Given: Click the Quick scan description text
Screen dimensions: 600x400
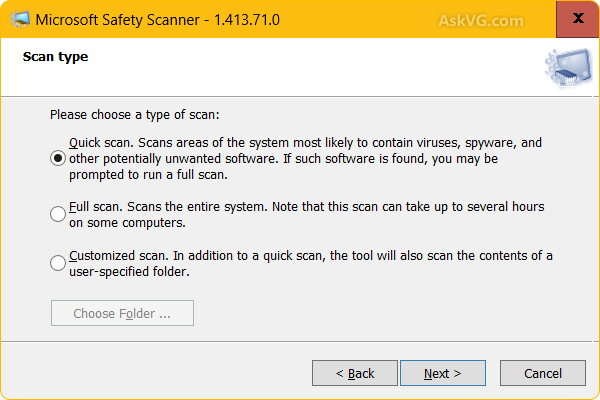Looking at the screenshot, I should pos(305,158).
